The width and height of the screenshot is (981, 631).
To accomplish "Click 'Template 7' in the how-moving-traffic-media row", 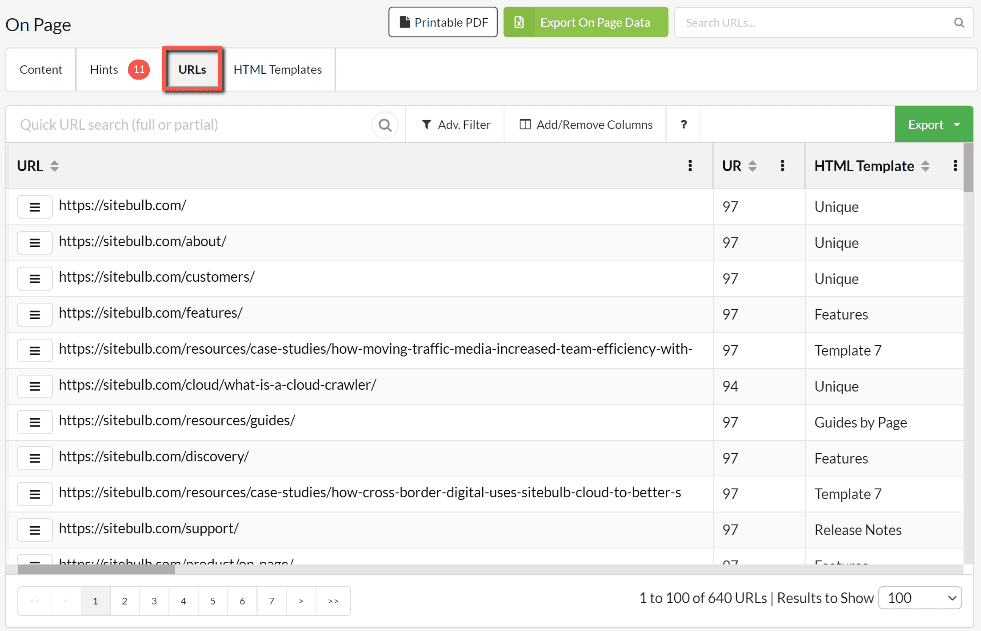I will point(848,351).
